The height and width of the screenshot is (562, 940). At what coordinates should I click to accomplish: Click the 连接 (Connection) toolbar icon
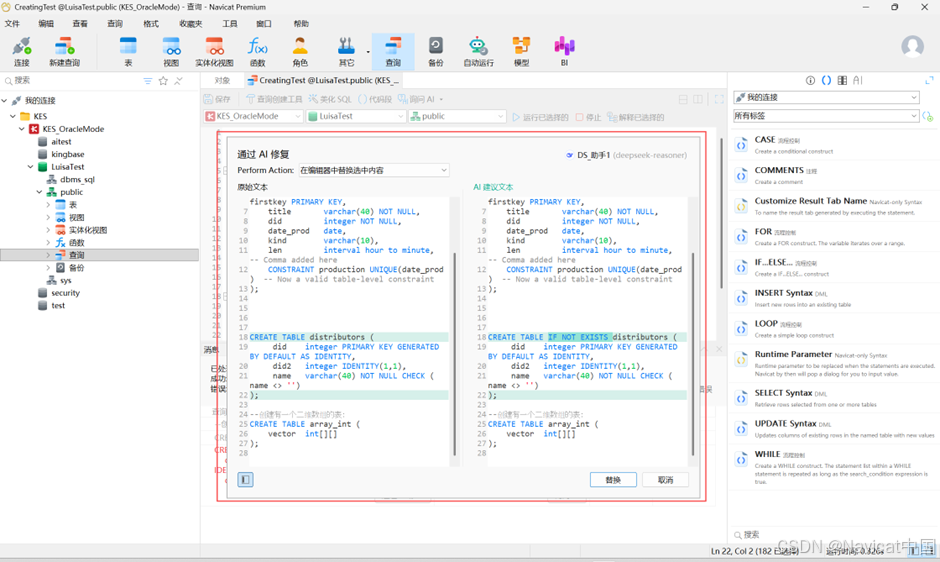[x=22, y=52]
